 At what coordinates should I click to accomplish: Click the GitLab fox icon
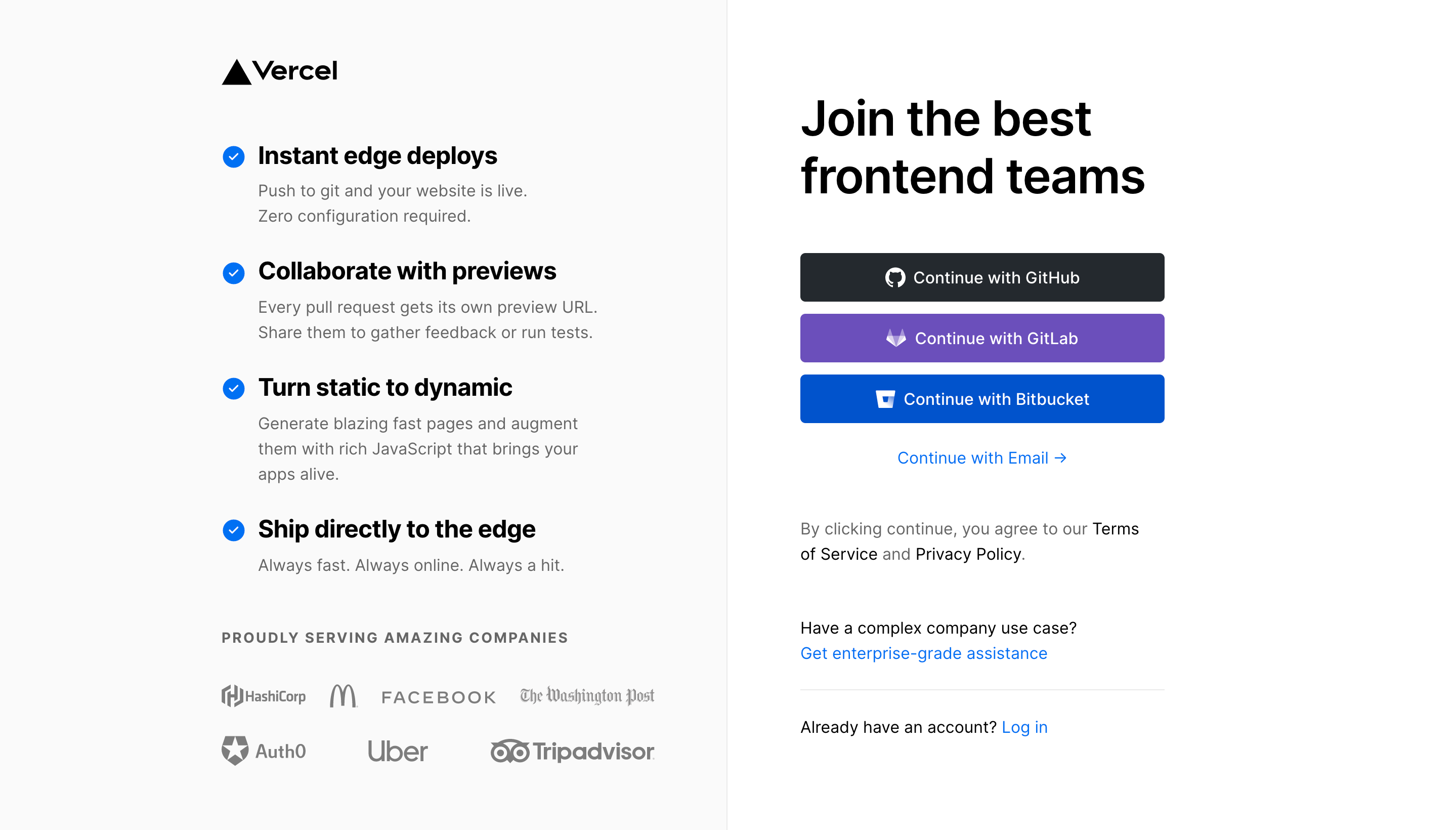tap(896, 338)
